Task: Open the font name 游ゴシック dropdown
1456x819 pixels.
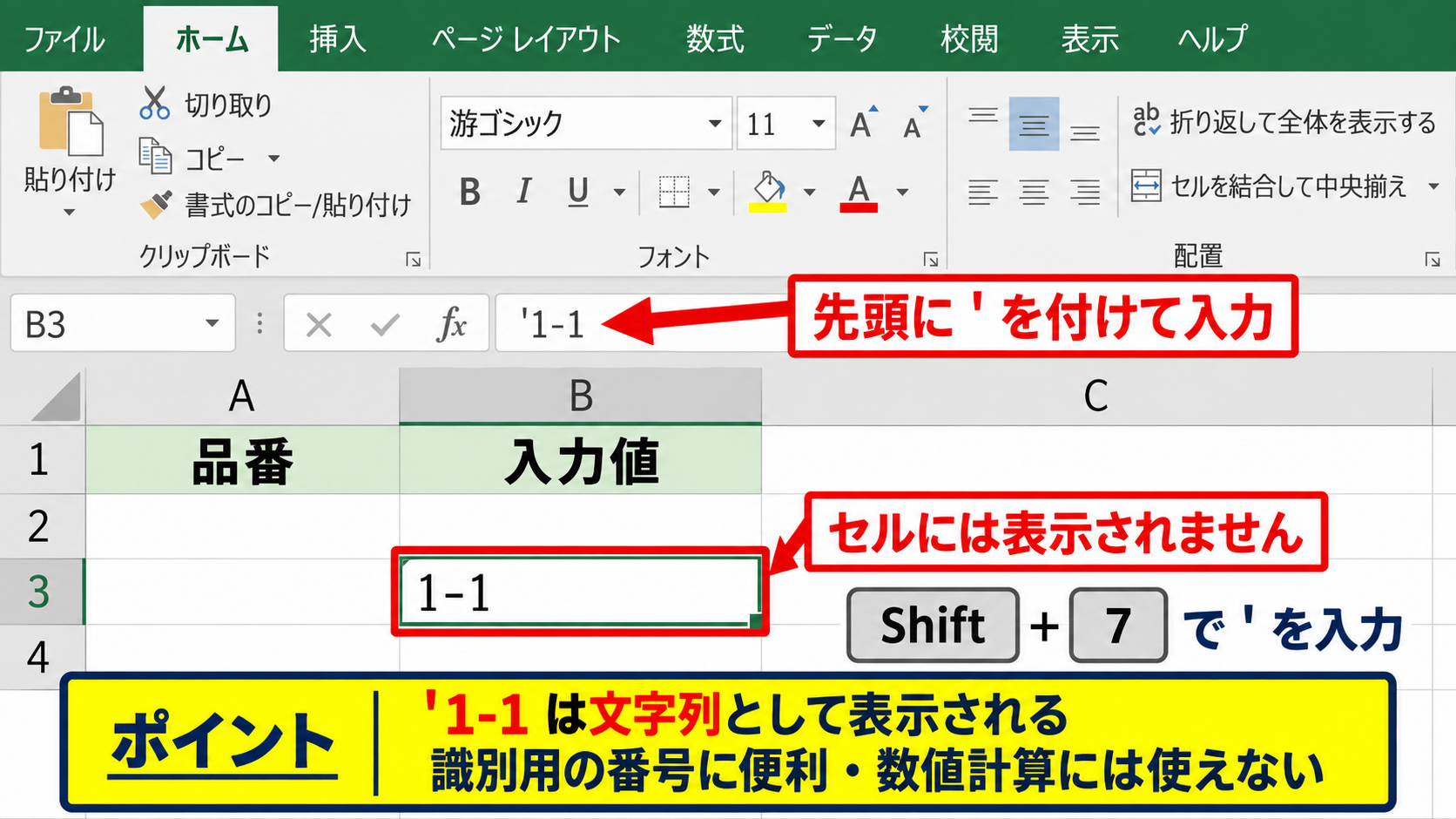Action: click(x=715, y=123)
